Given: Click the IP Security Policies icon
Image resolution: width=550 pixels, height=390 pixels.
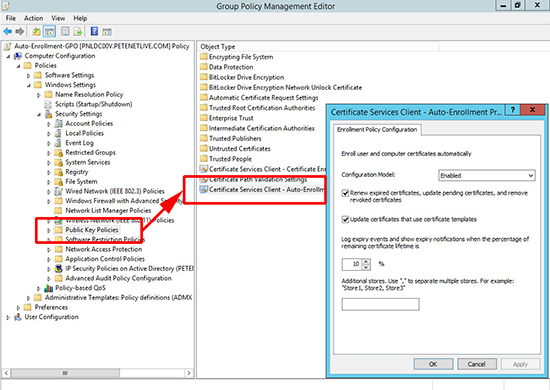Looking at the screenshot, I should tap(59, 269).
